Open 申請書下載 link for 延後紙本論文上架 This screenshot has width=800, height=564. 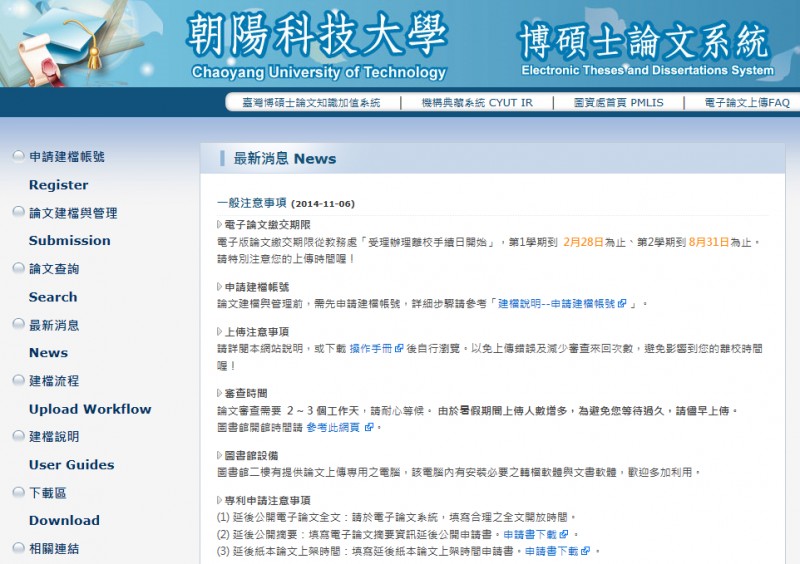pyautogui.click(x=552, y=551)
